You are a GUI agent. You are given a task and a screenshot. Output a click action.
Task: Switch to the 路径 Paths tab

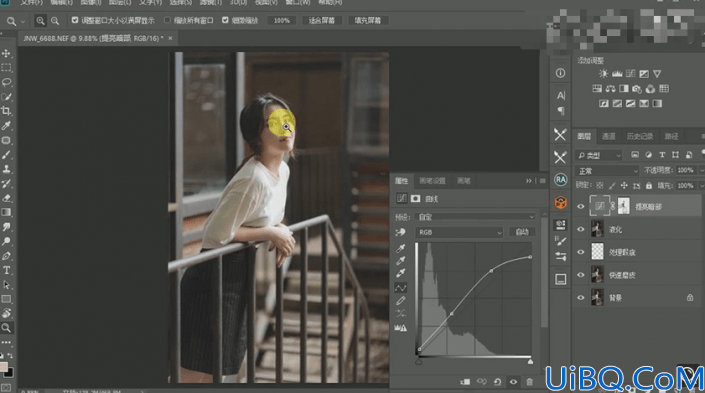tap(671, 136)
